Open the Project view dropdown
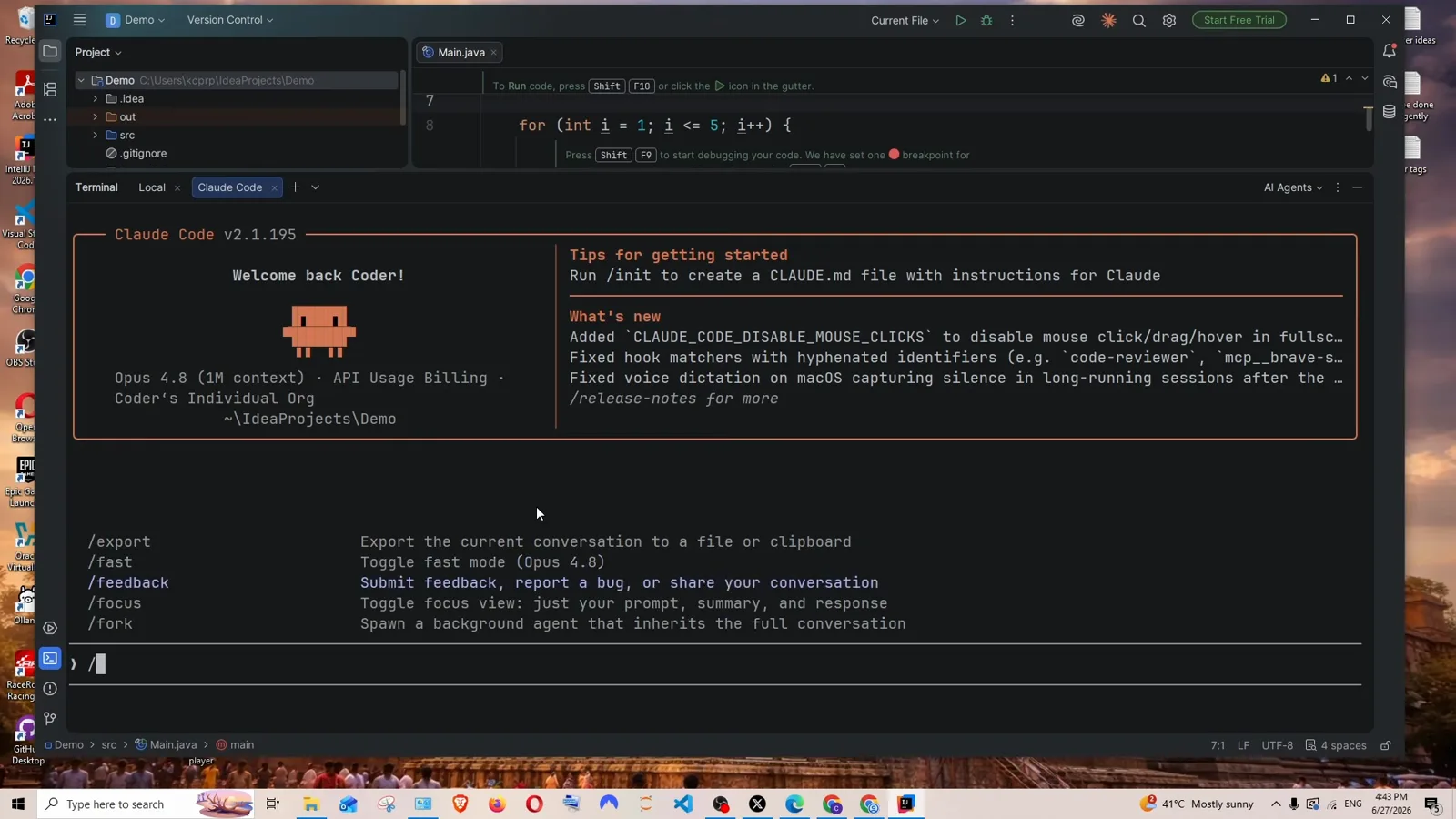Viewport: 1456px width, 819px height. click(x=98, y=52)
